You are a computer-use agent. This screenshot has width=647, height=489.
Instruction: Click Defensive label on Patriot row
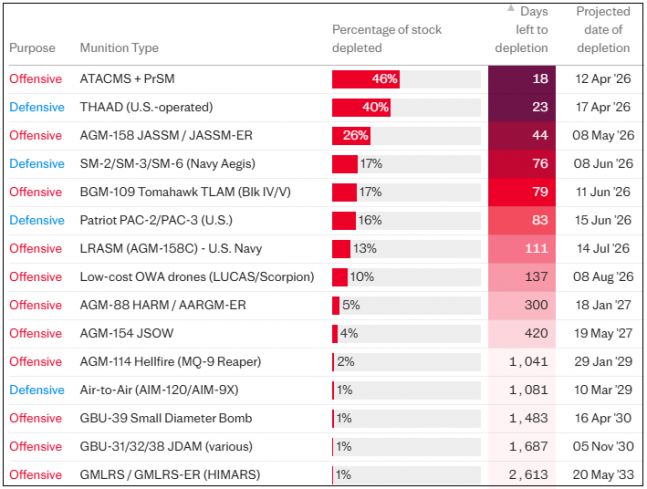37,220
